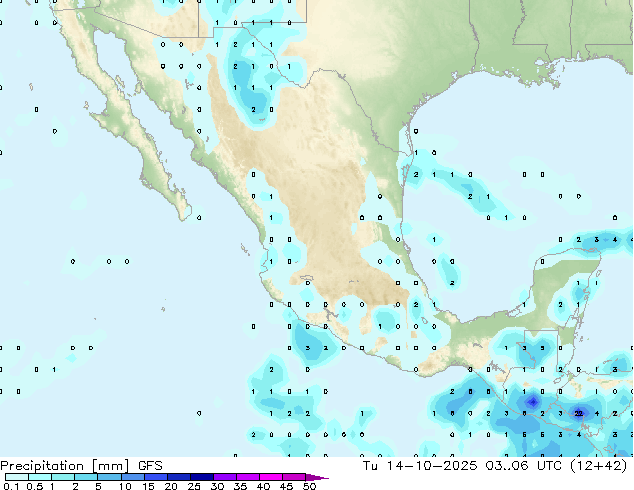Click the legend tick label '50'
The image size is (634, 490).
tap(309, 486)
